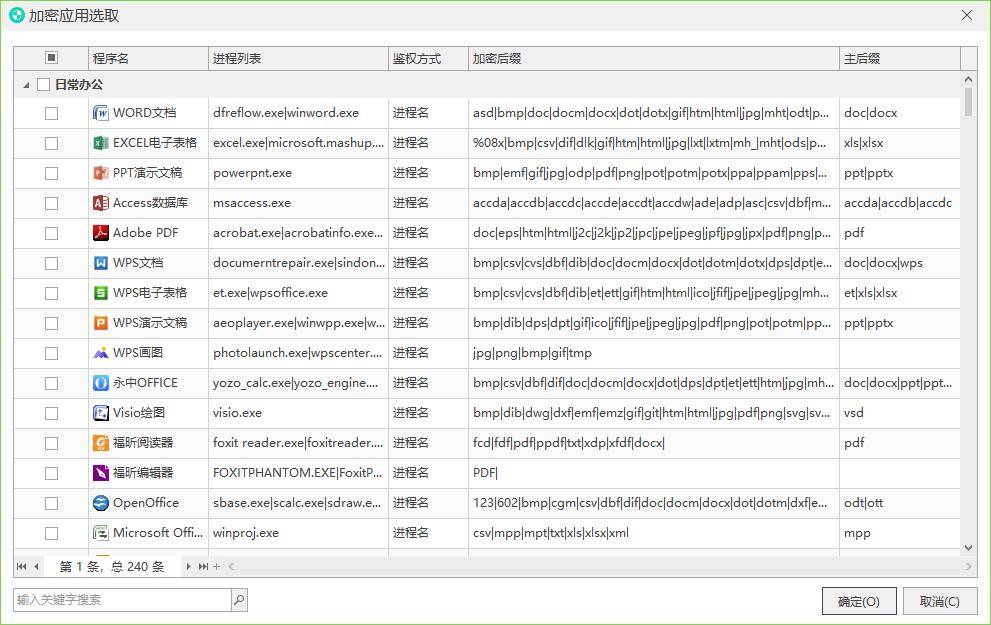Click the csv|mpp|mpt|txt|xls|xlsx|xml suffix cell
Screen dimensions: 991x625
coord(654,533)
